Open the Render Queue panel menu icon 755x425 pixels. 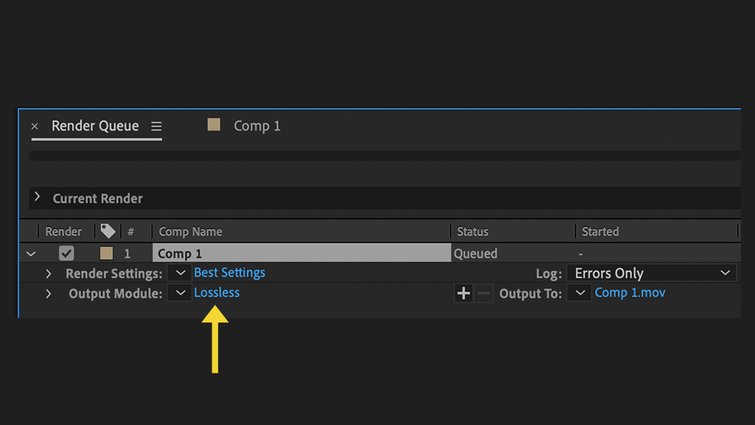pos(156,127)
